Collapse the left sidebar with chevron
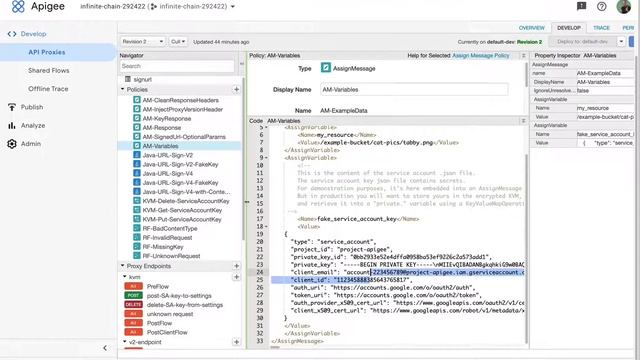640x360 pixels. [105, 348]
